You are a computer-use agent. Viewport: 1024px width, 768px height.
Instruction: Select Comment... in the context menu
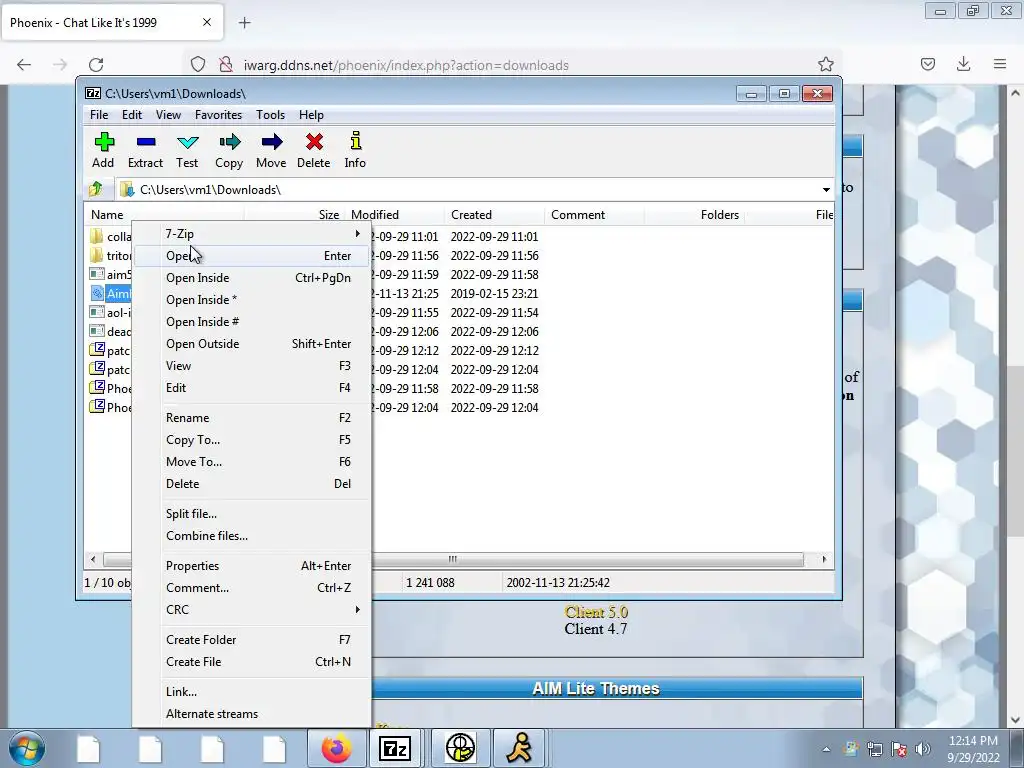tap(252, 588)
